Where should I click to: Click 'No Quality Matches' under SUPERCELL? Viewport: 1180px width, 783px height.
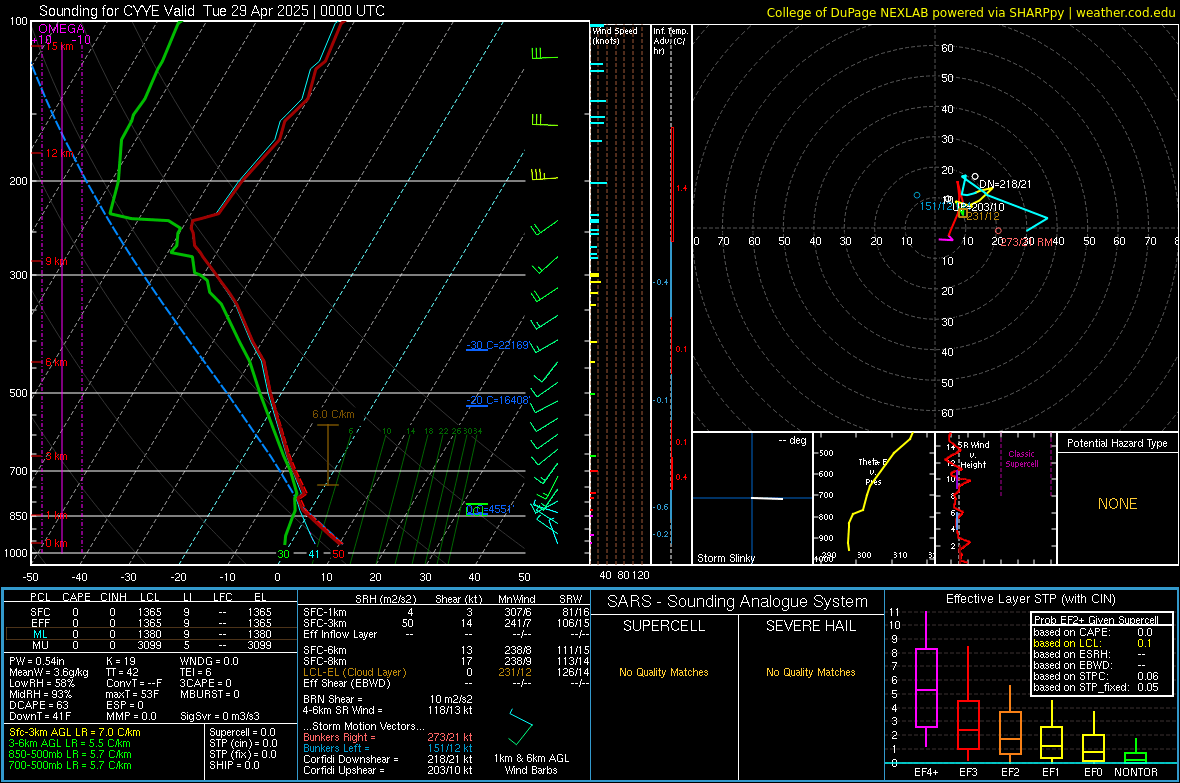(x=664, y=672)
